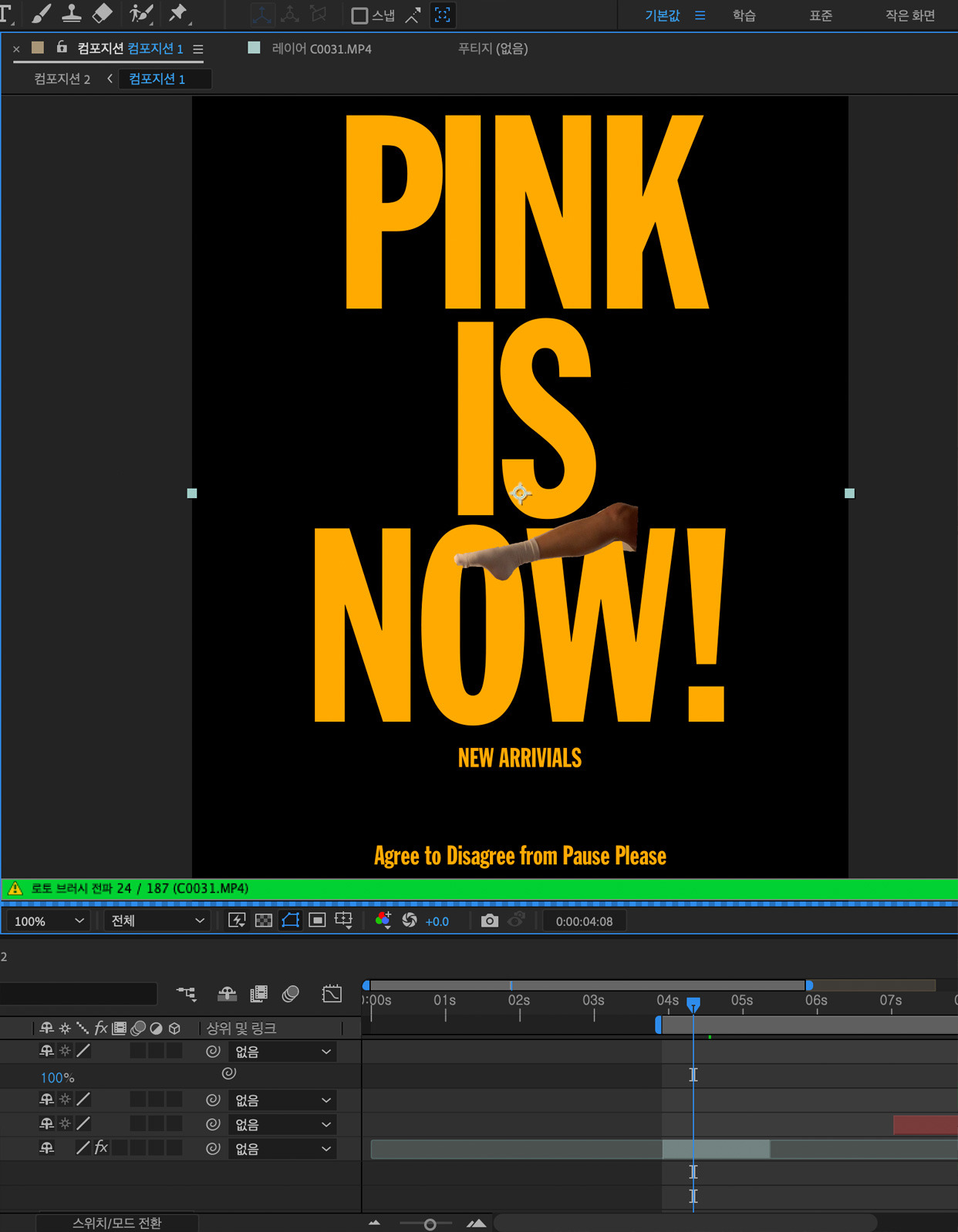Toggle shy switch on first layer row

coord(46,1051)
